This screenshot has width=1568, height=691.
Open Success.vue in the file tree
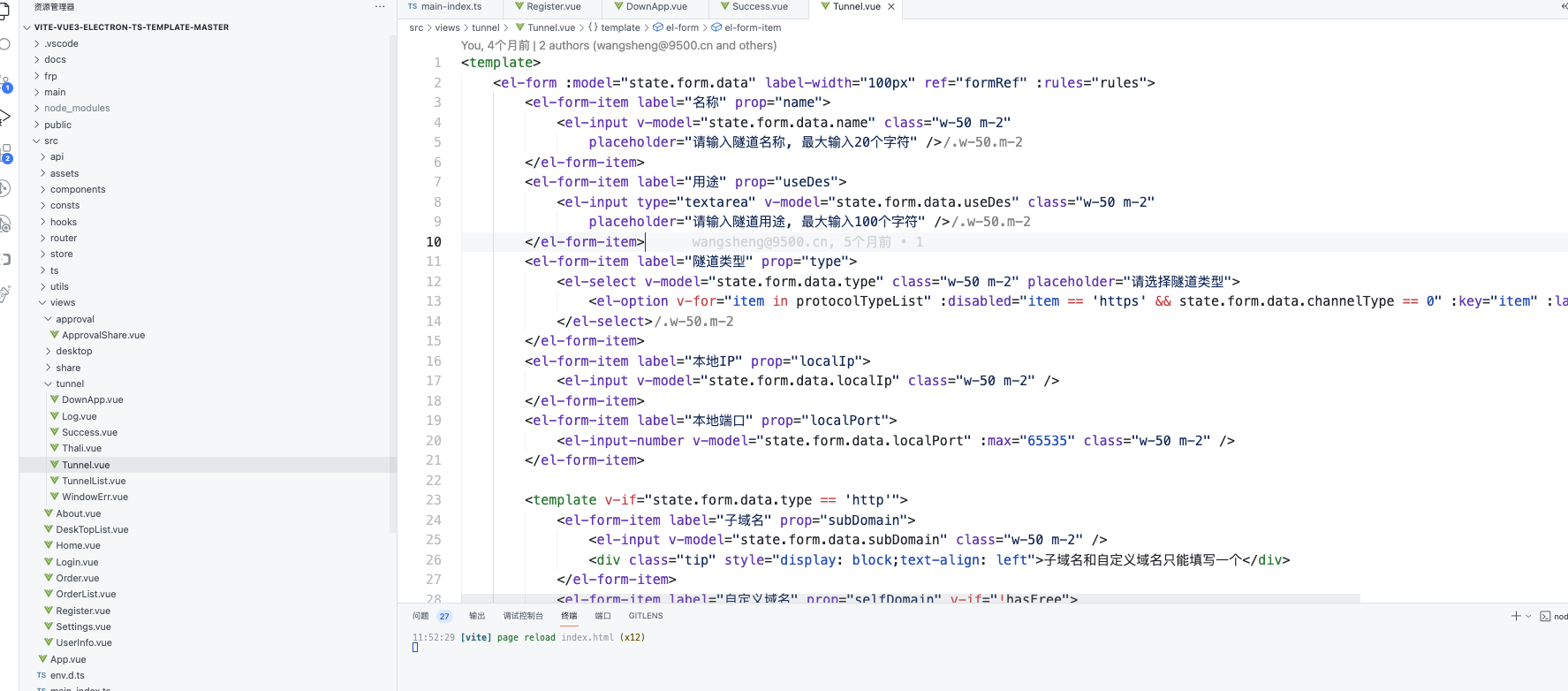pos(208,432)
